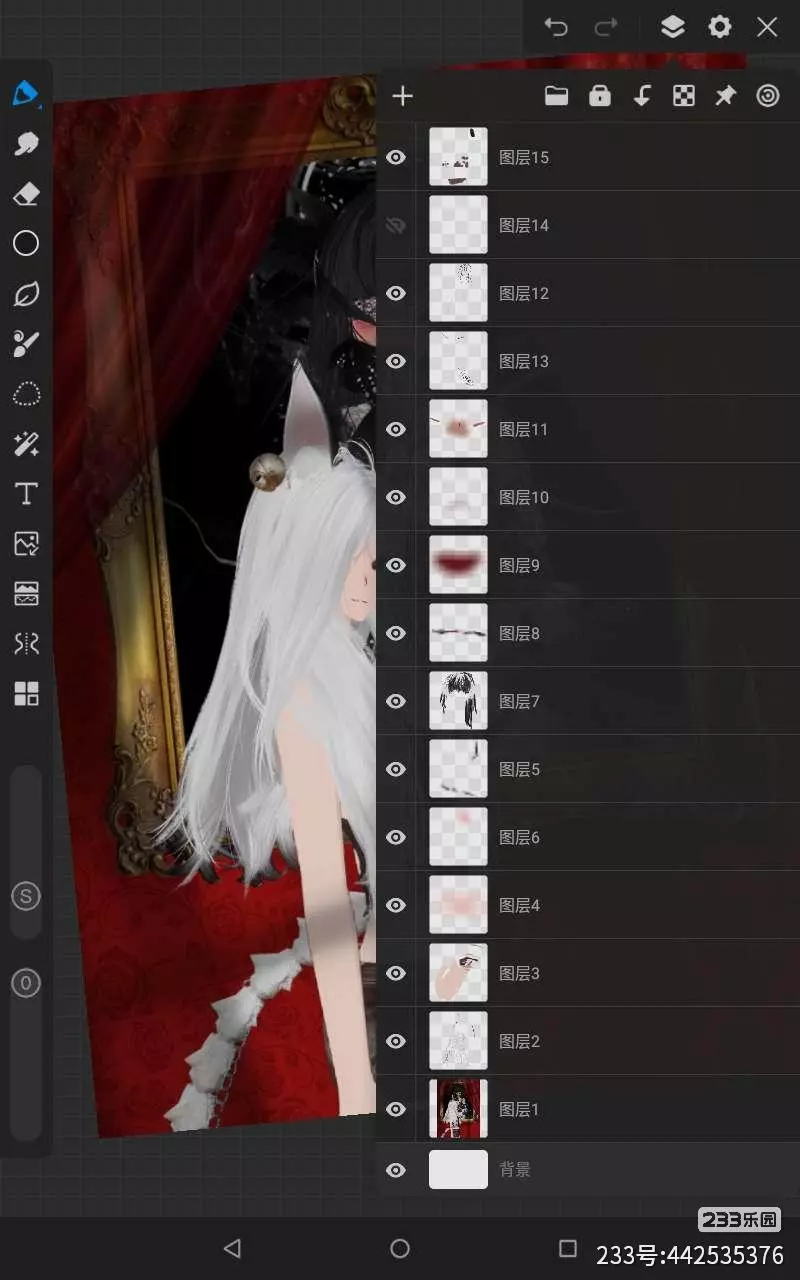Screen dimensions: 800x1280
Task: Open the settings gear
Action: click(720, 27)
